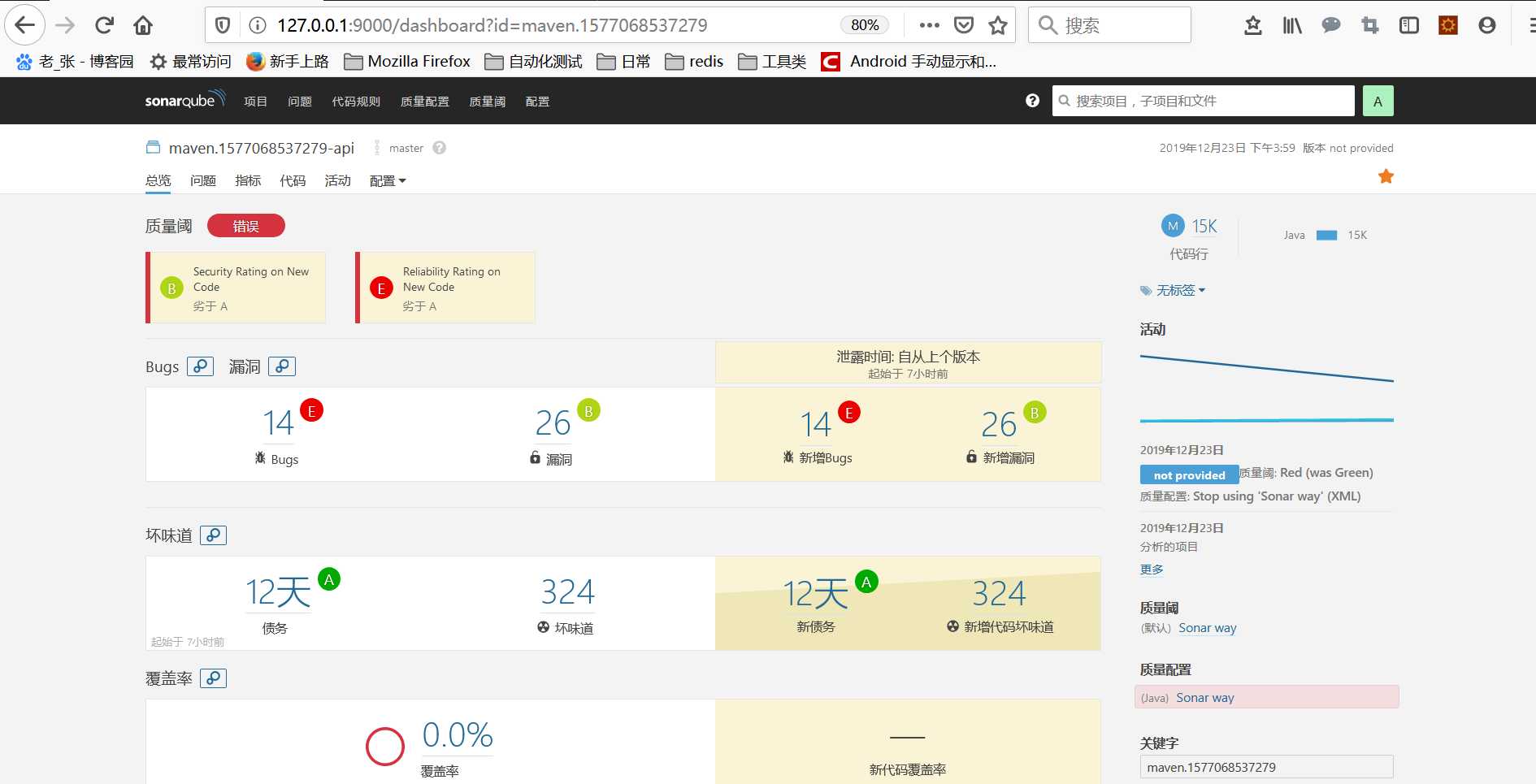Select the project key field maven.1577068537279
The height and width of the screenshot is (784, 1536).
click(x=1266, y=767)
